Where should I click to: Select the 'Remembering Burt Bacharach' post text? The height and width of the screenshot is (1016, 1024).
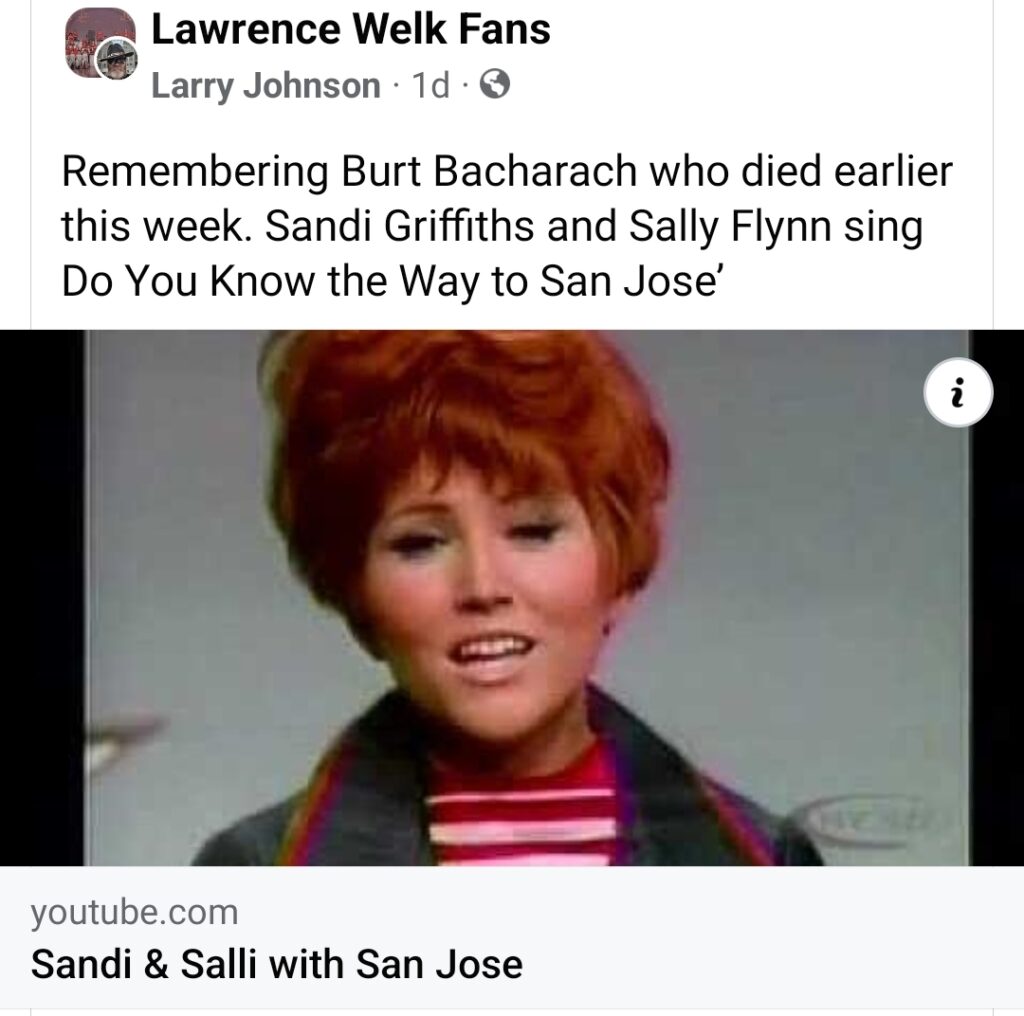[507, 227]
